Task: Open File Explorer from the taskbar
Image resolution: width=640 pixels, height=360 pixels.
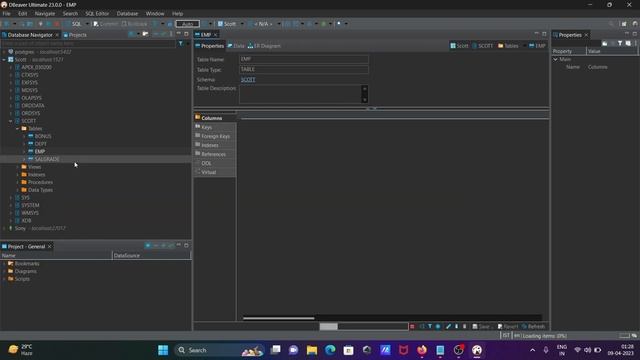Action: point(312,350)
